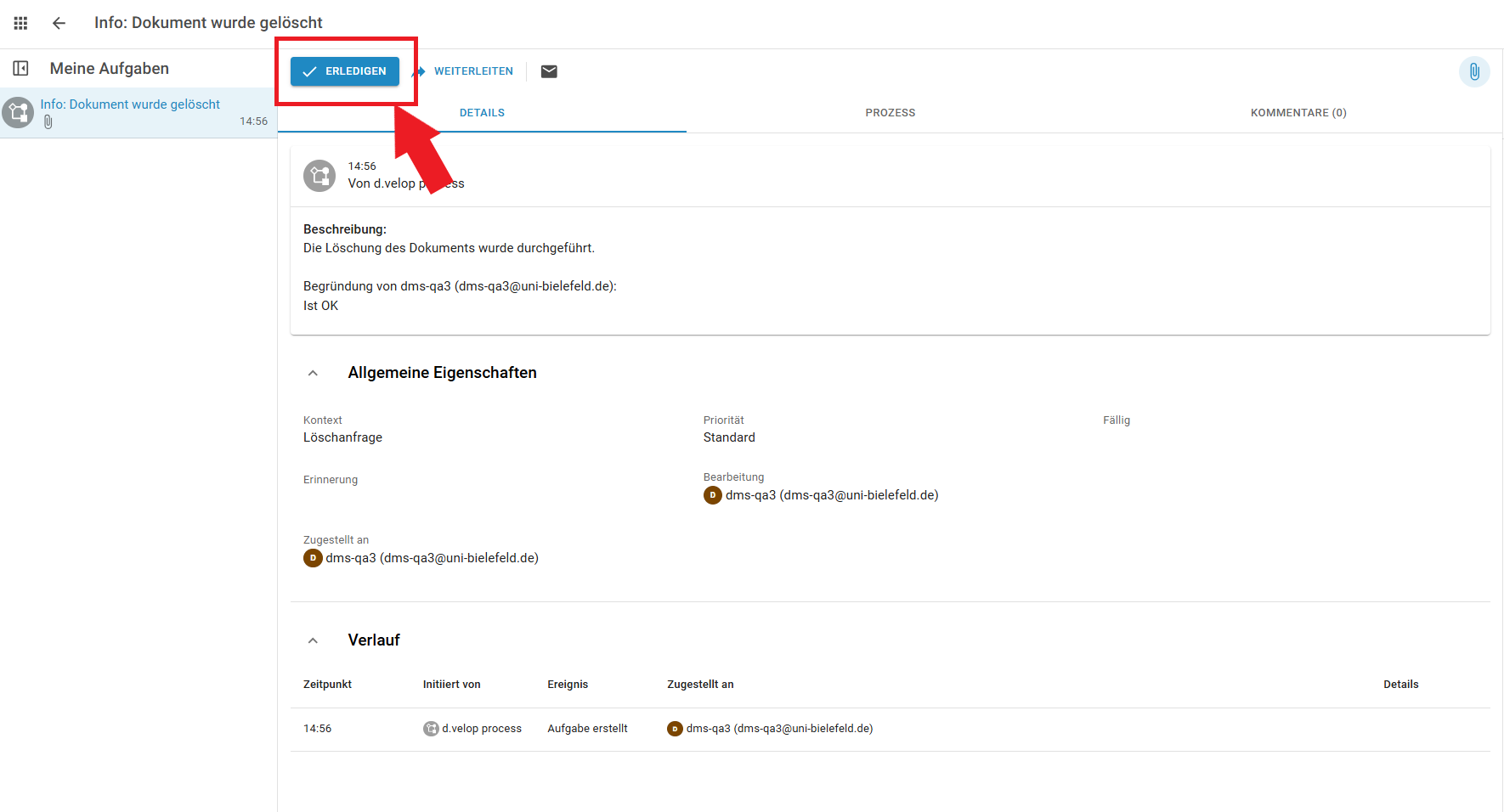Screen dimensions: 1504x812
Task: Click the 'Aufgabe erstellt' event row
Action: [x=587, y=729]
